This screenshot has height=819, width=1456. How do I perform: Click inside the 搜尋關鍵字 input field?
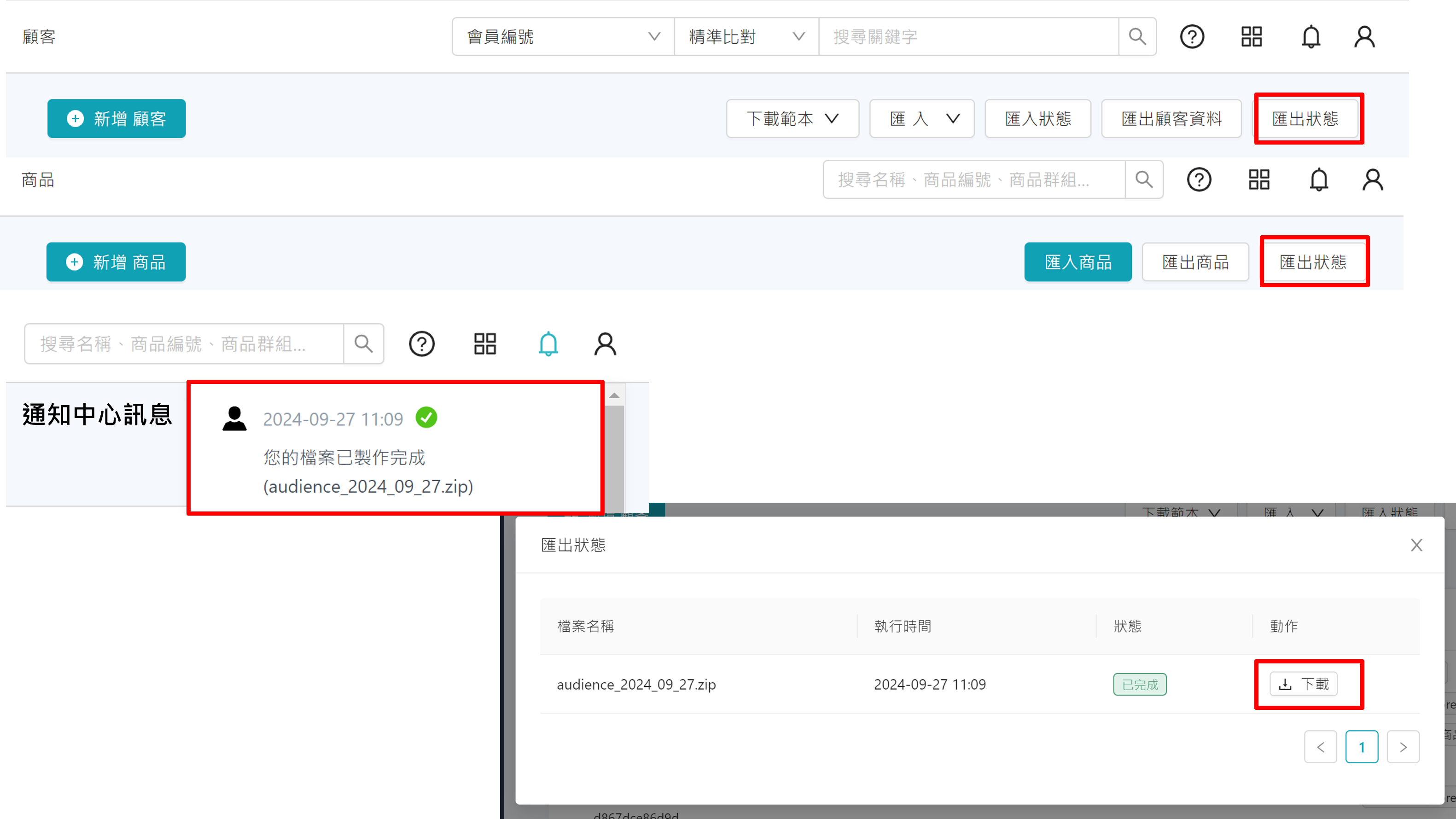(x=968, y=36)
